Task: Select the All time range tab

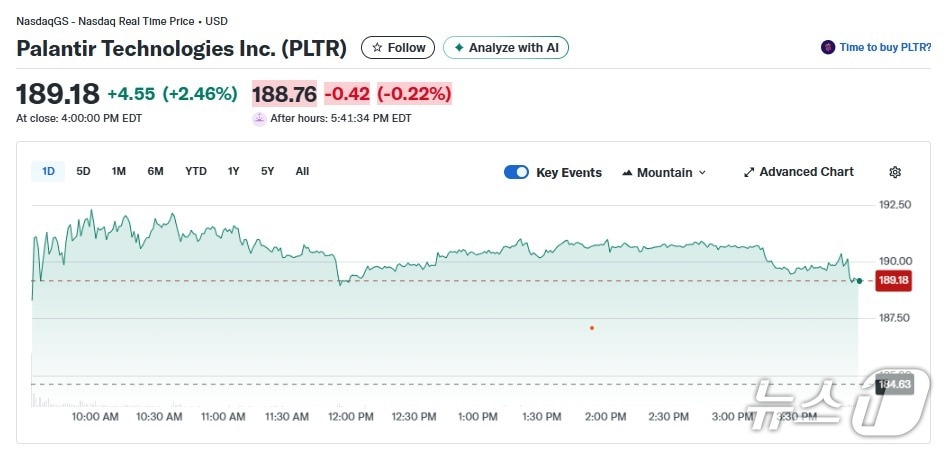Action: pos(302,171)
